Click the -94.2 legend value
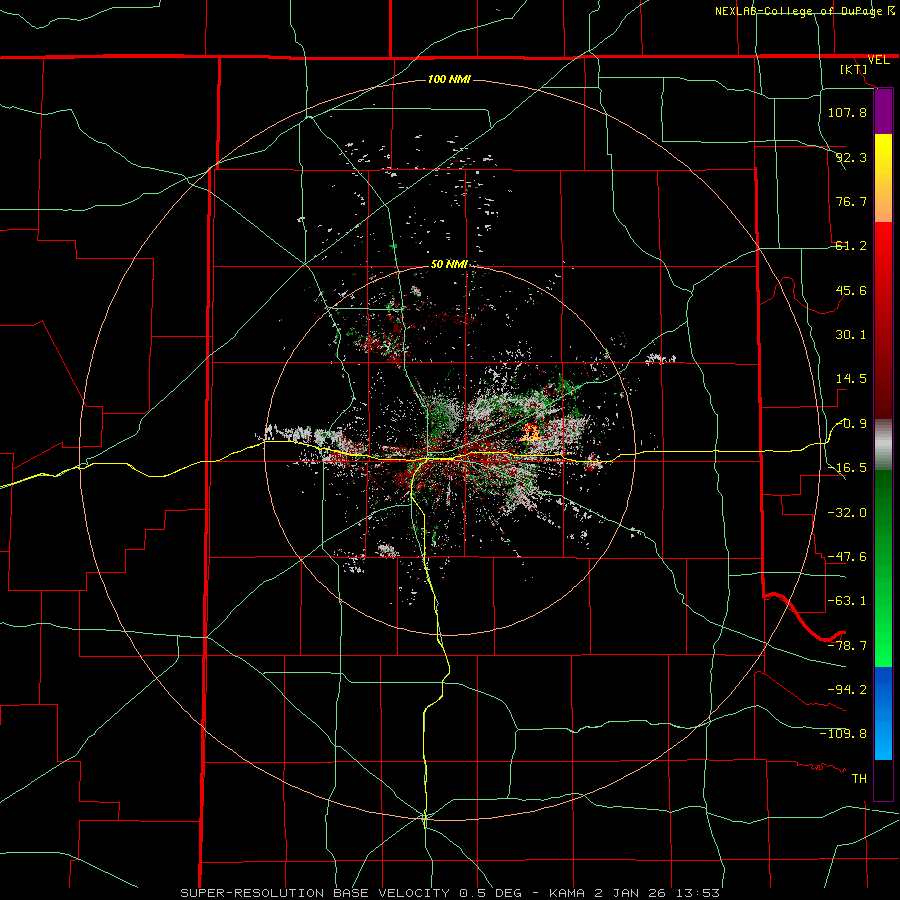Image resolution: width=900 pixels, height=900 pixels. [847, 689]
